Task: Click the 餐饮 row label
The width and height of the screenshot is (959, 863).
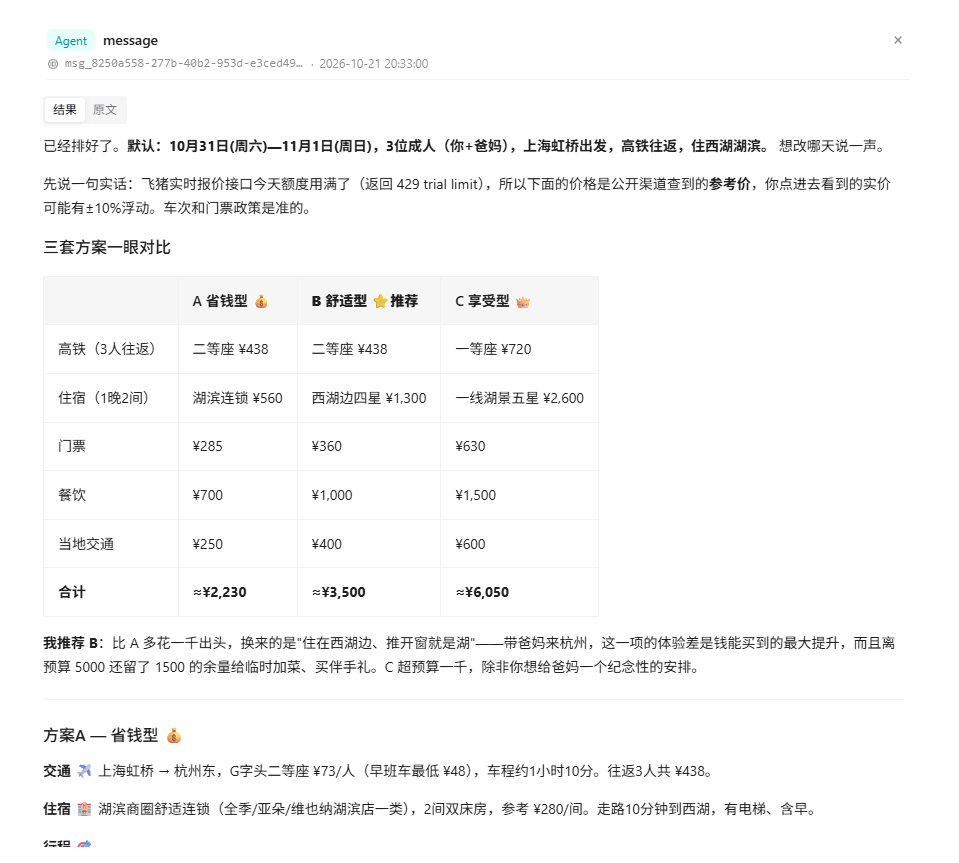Action: pyautogui.click(x=111, y=495)
